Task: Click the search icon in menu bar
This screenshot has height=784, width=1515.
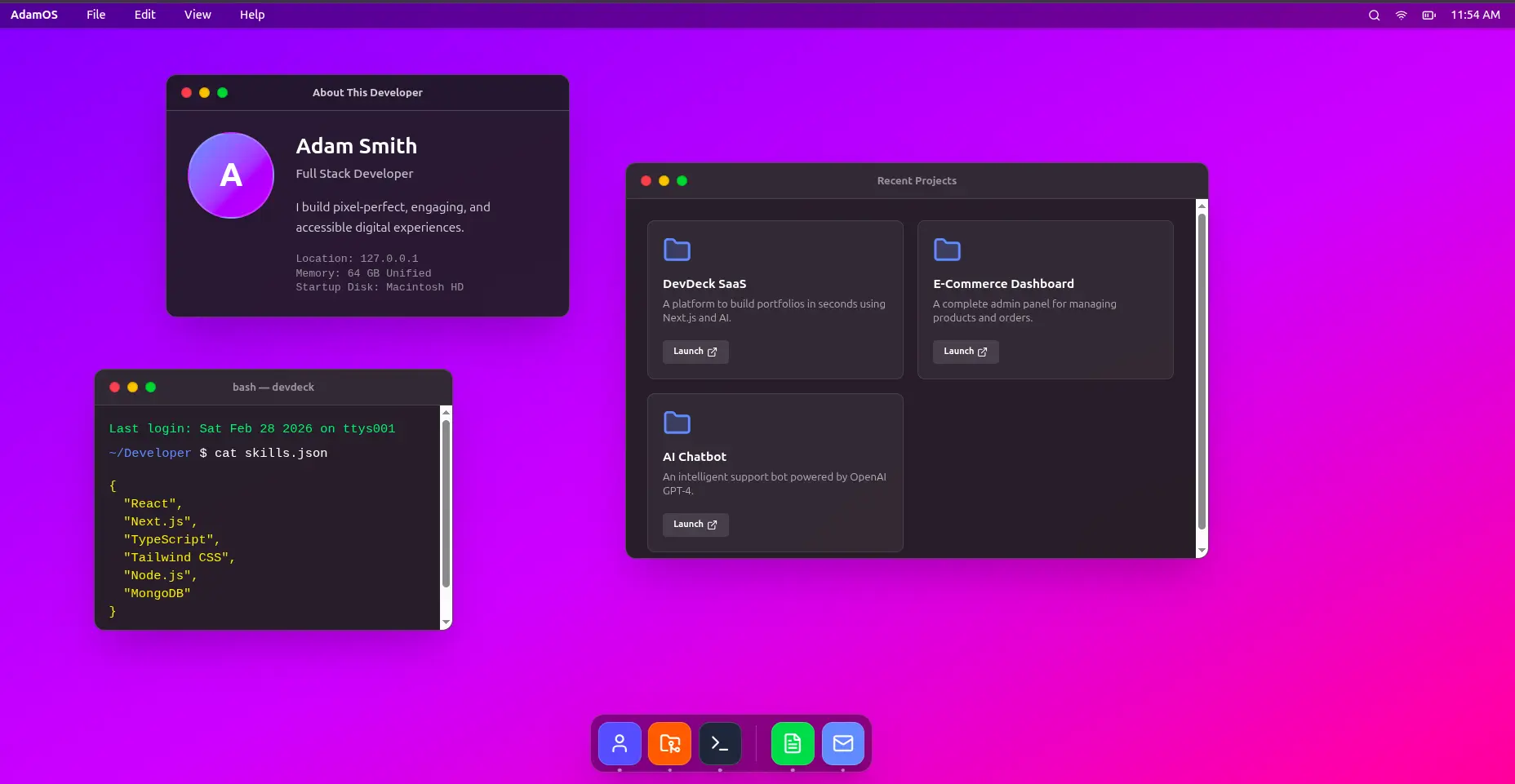Action: (1375, 15)
